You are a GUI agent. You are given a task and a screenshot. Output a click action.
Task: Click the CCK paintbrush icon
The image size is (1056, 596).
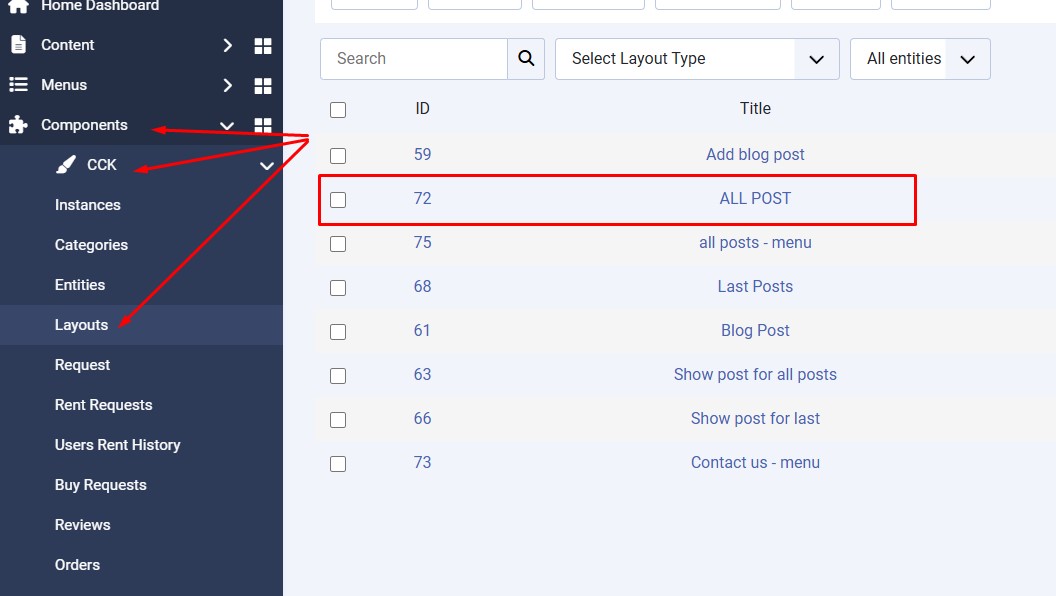click(x=66, y=165)
